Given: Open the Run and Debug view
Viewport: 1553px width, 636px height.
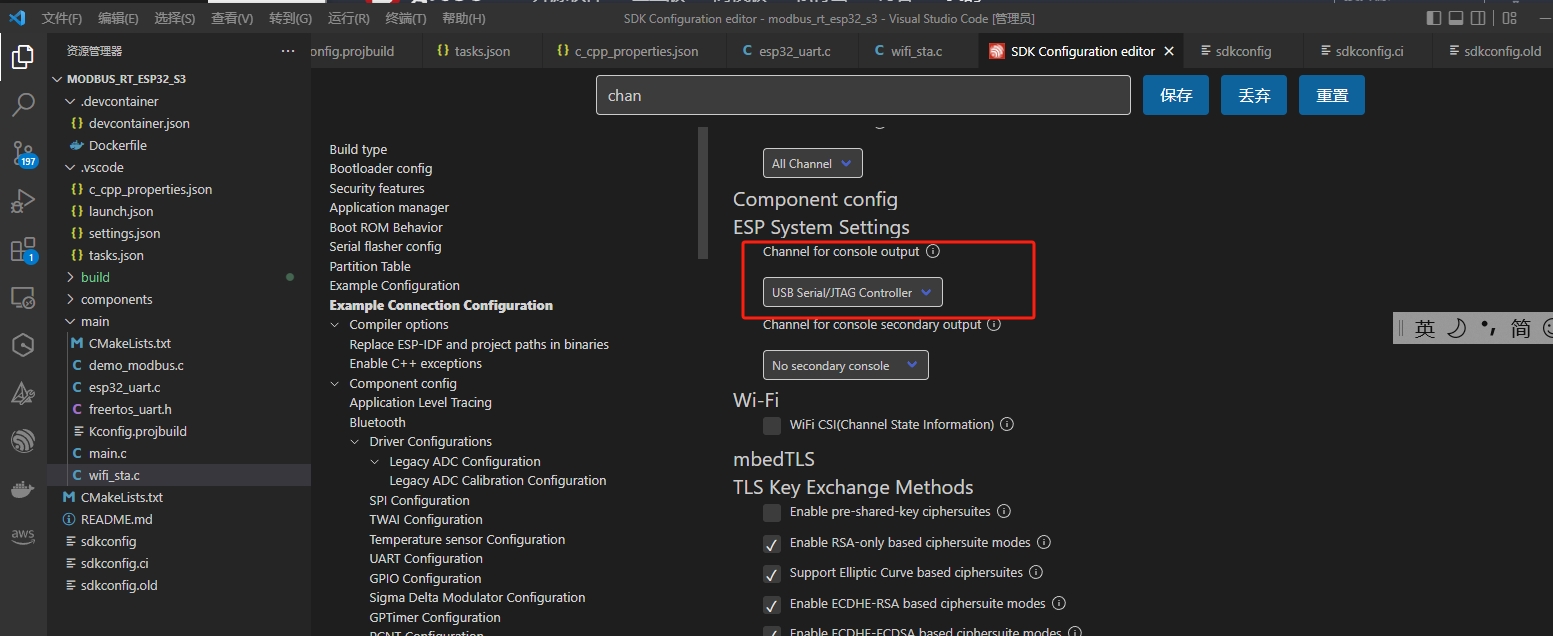Looking at the screenshot, I should pyautogui.click(x=22, y=201).
